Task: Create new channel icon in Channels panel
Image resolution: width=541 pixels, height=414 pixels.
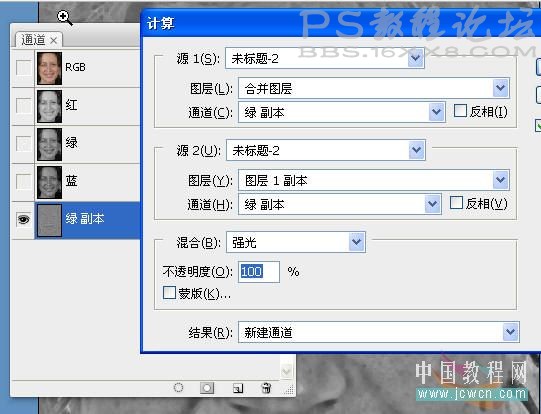Action: tap(238, 388)
